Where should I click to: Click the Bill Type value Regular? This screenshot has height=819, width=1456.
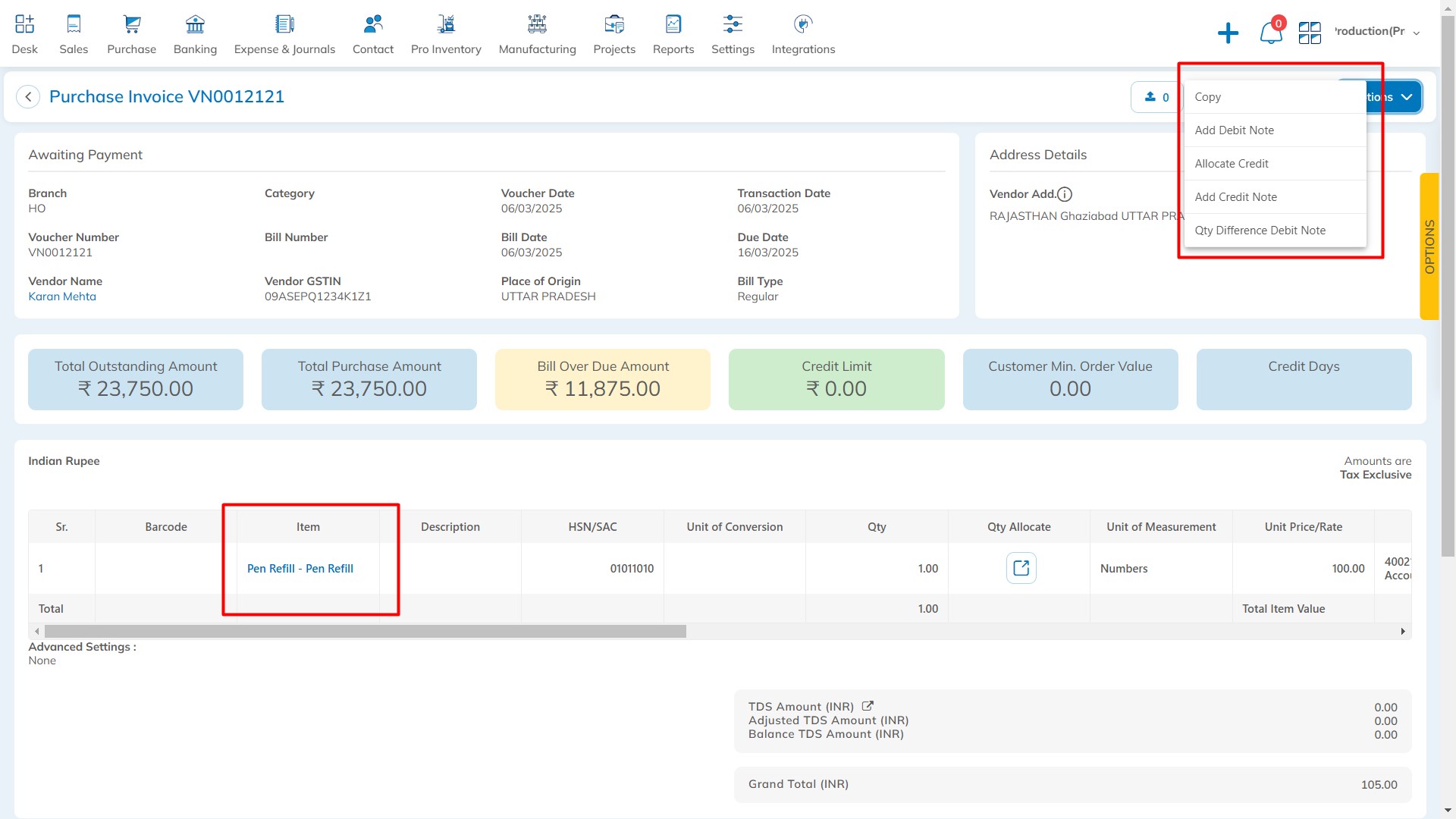click(x=758, y=297)
